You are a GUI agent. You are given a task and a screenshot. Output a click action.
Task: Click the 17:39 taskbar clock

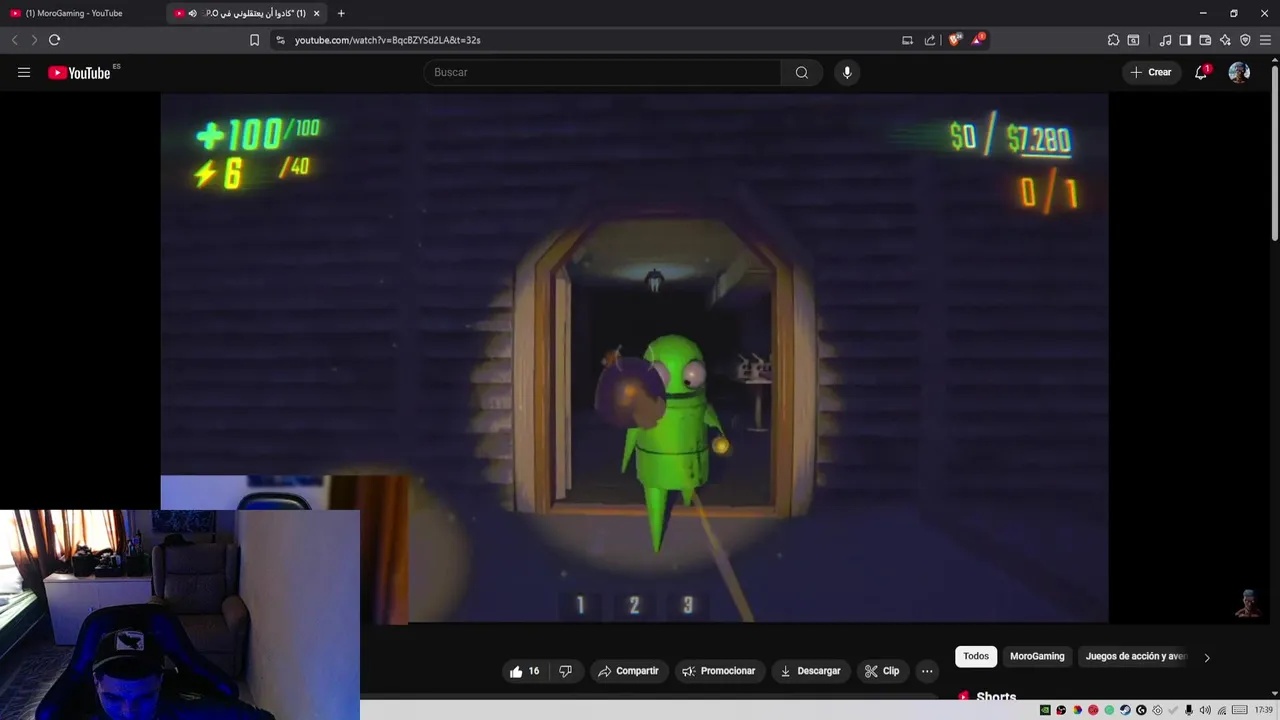1263,710
